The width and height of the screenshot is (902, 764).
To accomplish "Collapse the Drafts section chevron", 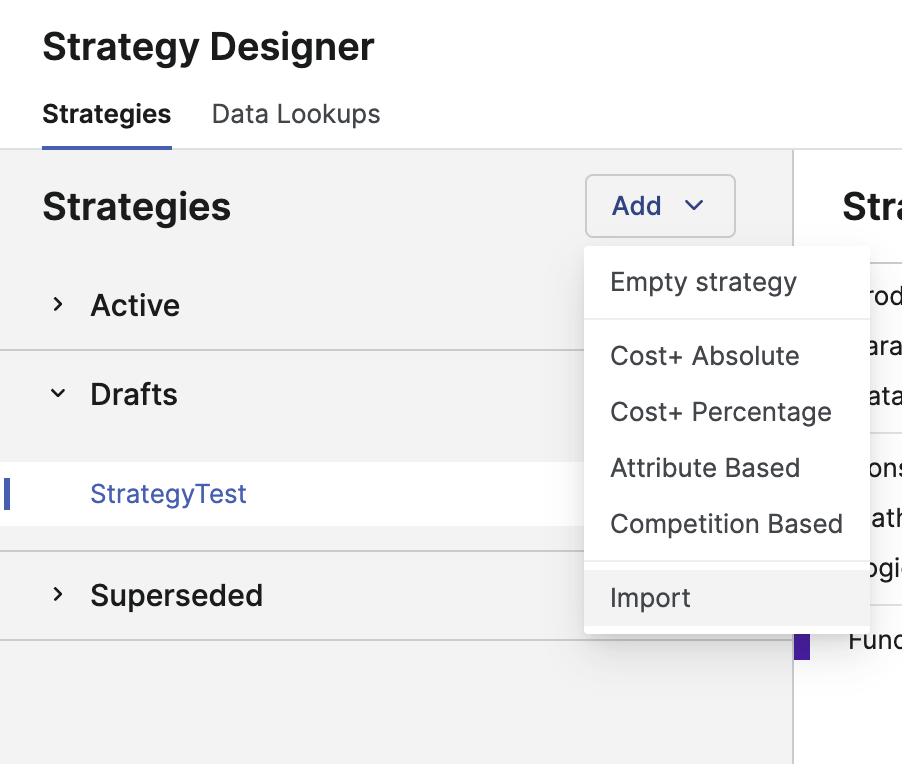I will [x=58, y=394].
